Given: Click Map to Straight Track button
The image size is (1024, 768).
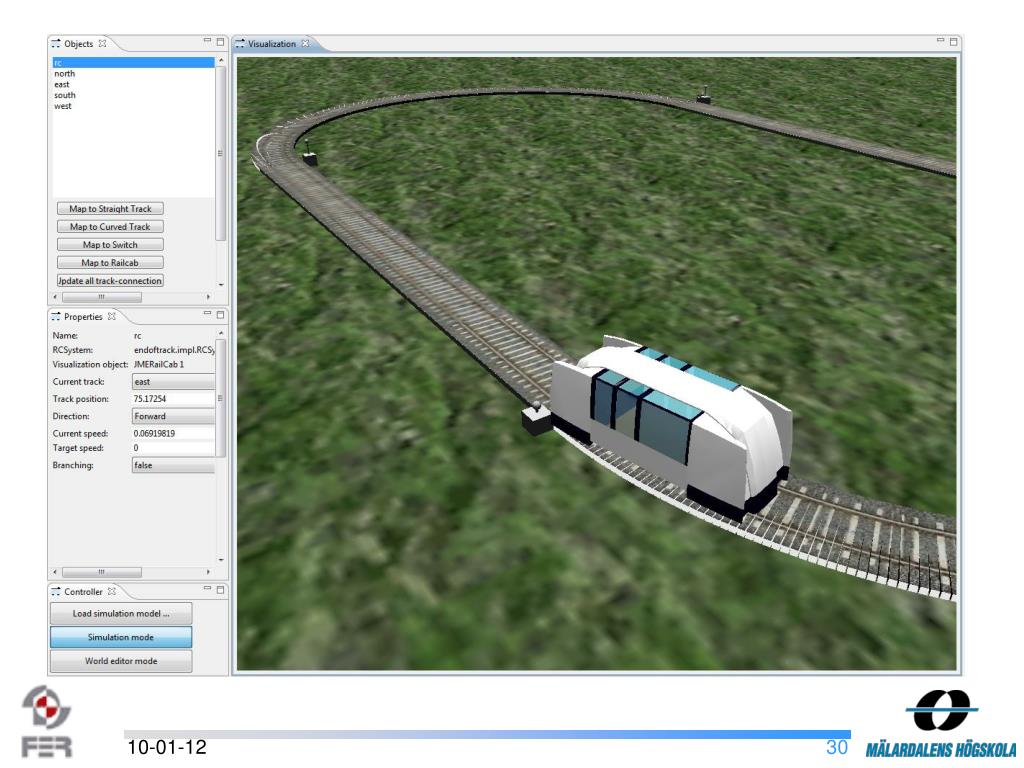Looking at the screenshot, I should [110, 209].
